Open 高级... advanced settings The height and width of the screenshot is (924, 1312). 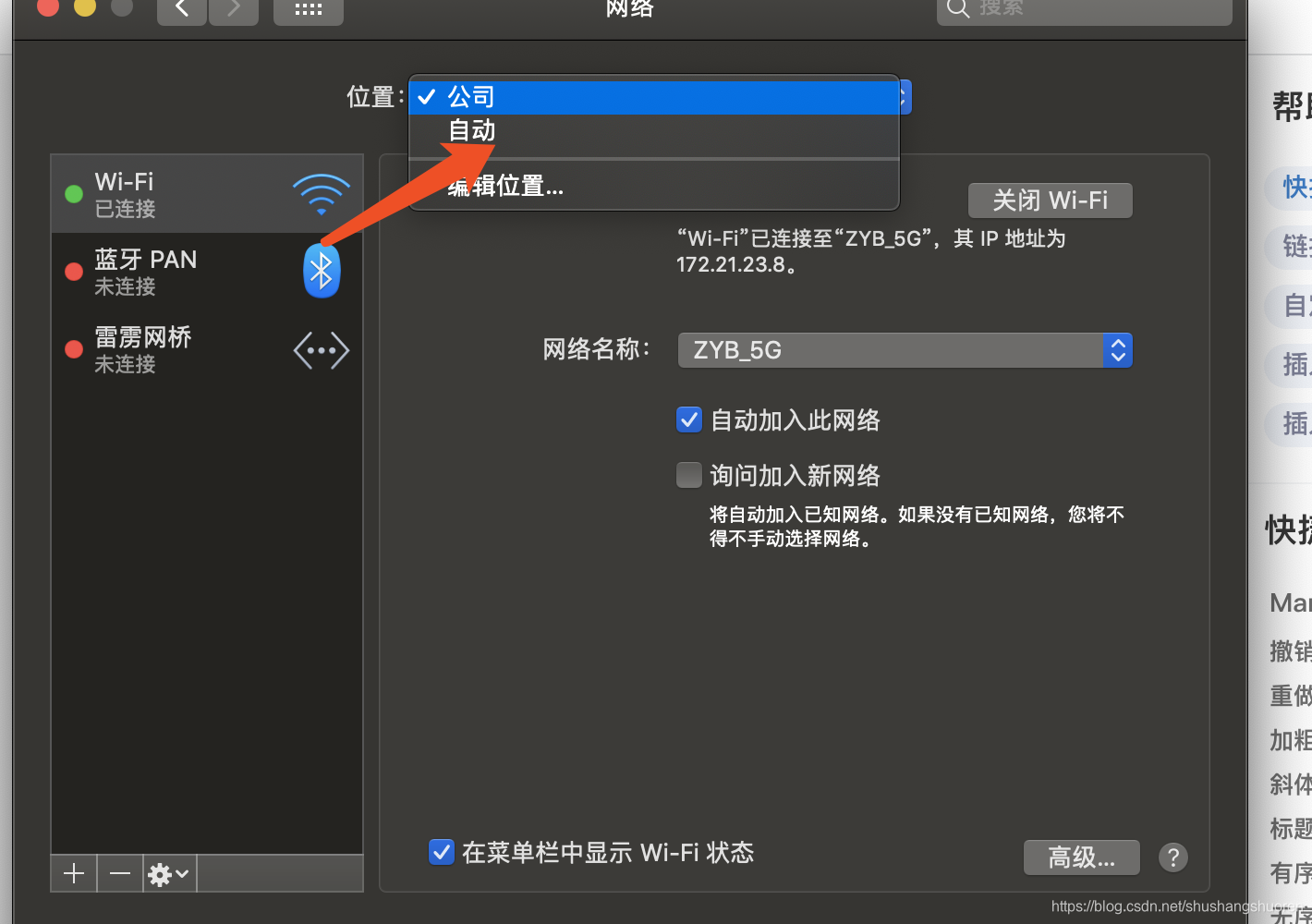pos(1082,857)
